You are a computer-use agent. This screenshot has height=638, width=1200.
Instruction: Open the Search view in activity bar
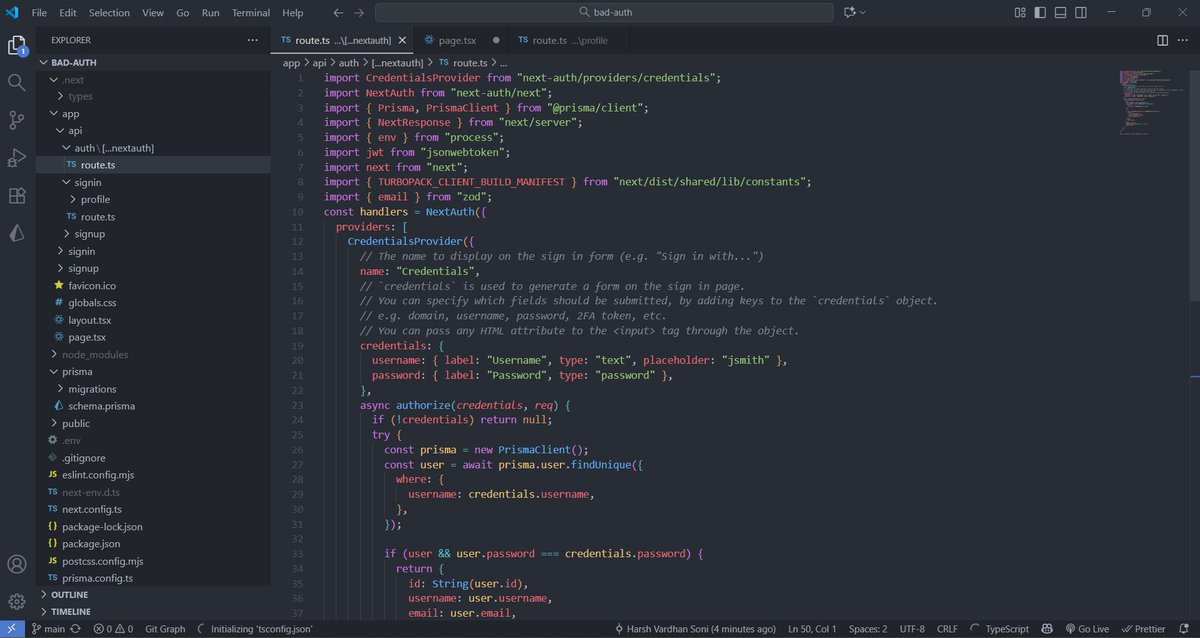16,83
